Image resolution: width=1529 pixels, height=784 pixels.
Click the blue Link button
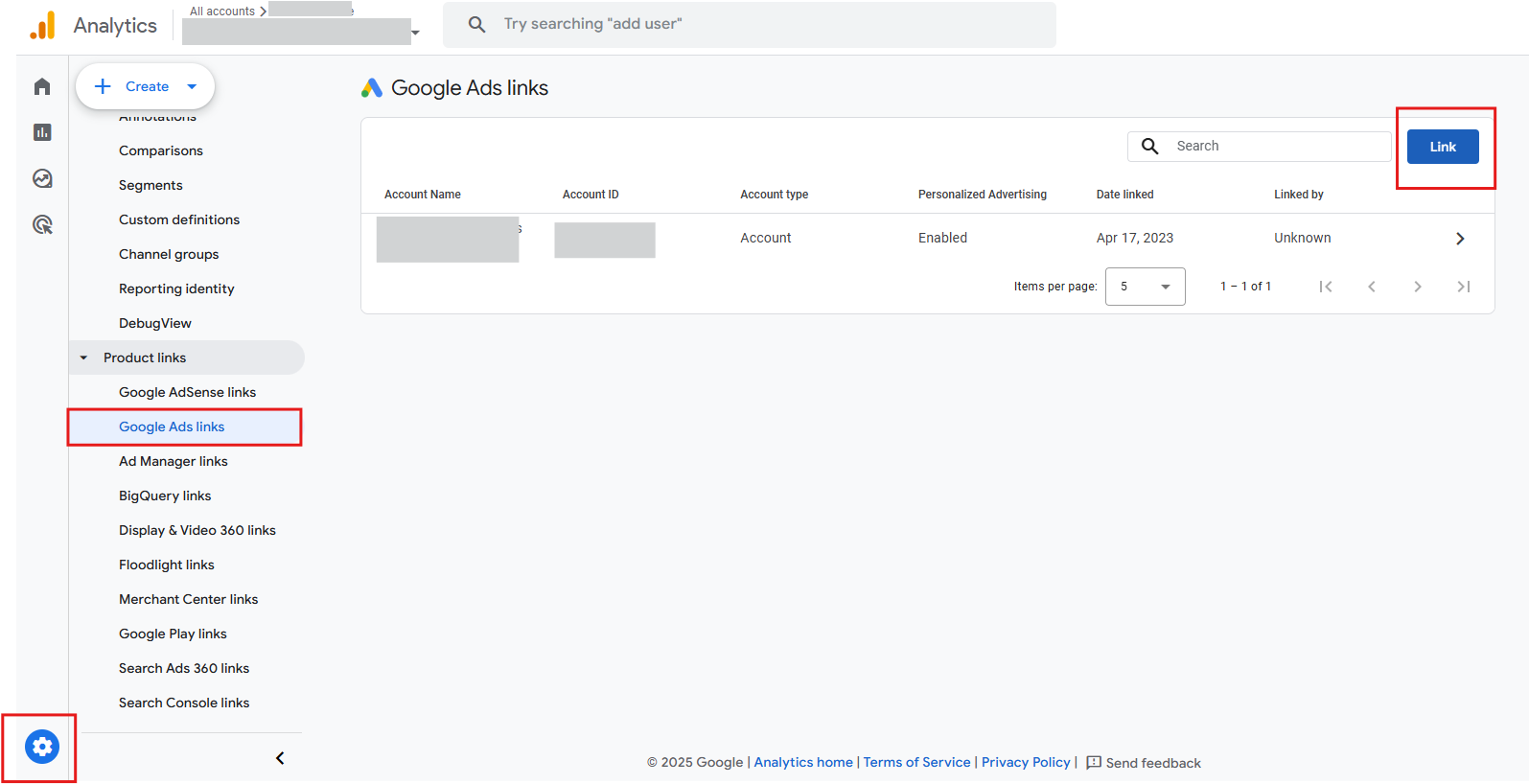(1443, 147)
